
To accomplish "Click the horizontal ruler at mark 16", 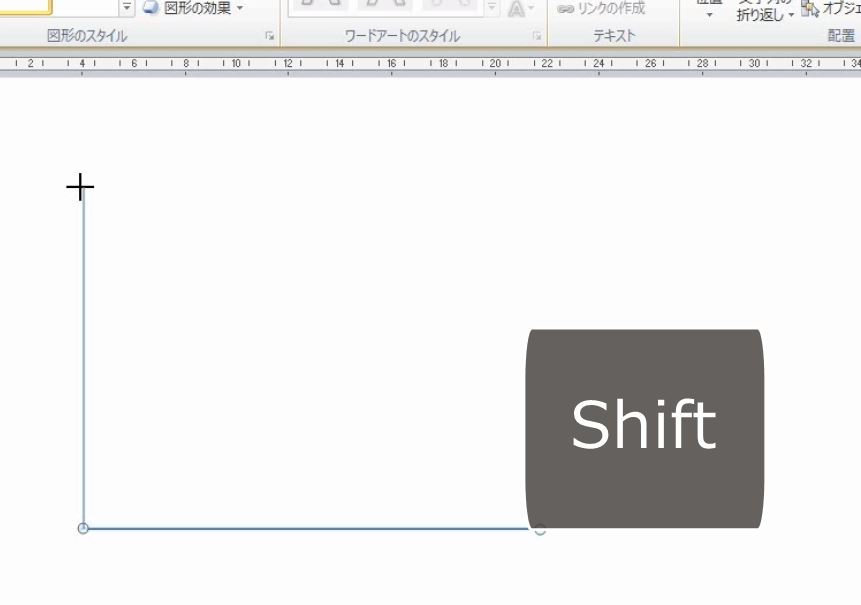I will pyautogui.click(x=392, y=63).
